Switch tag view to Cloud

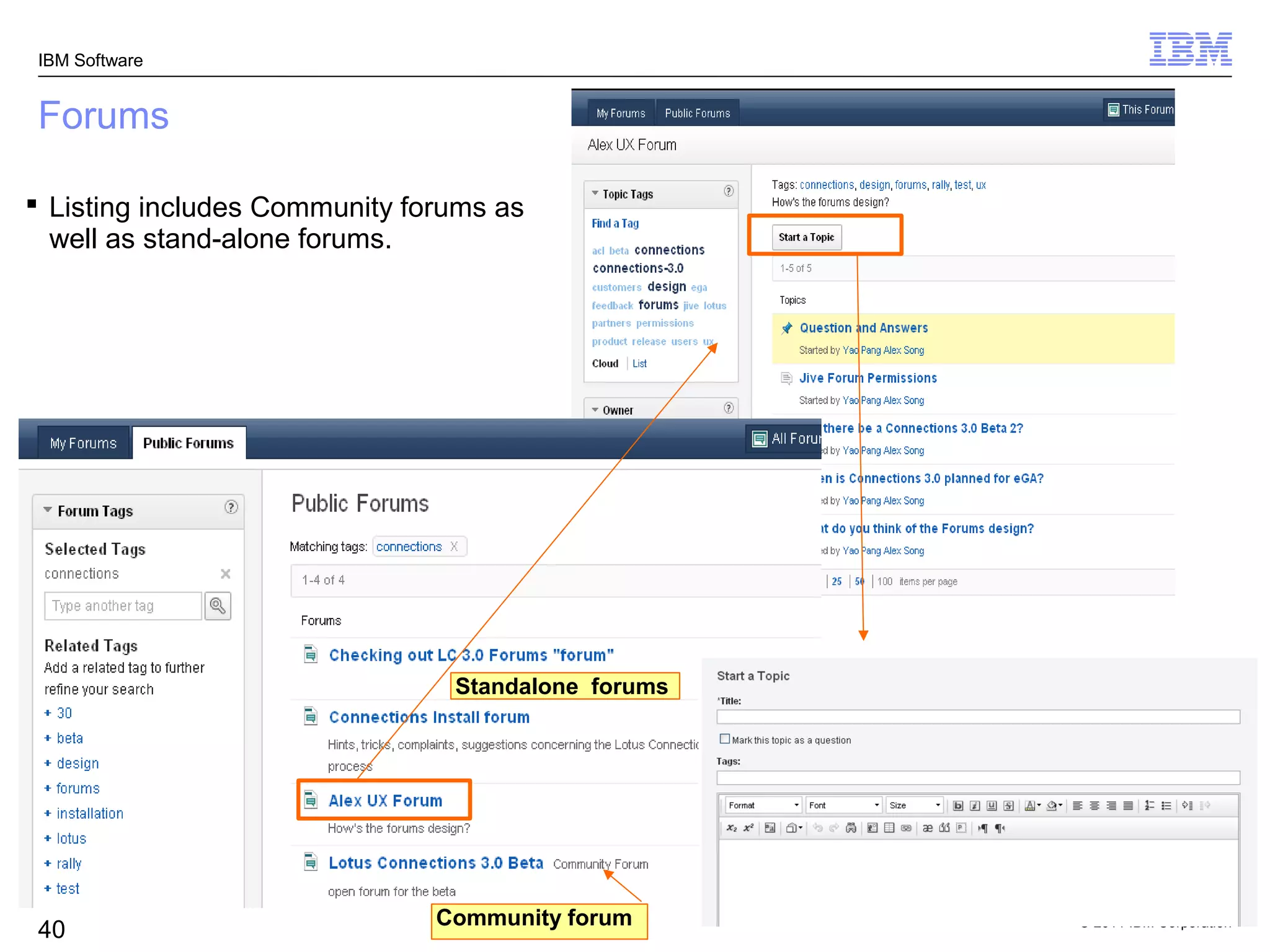tap(605, 364)
